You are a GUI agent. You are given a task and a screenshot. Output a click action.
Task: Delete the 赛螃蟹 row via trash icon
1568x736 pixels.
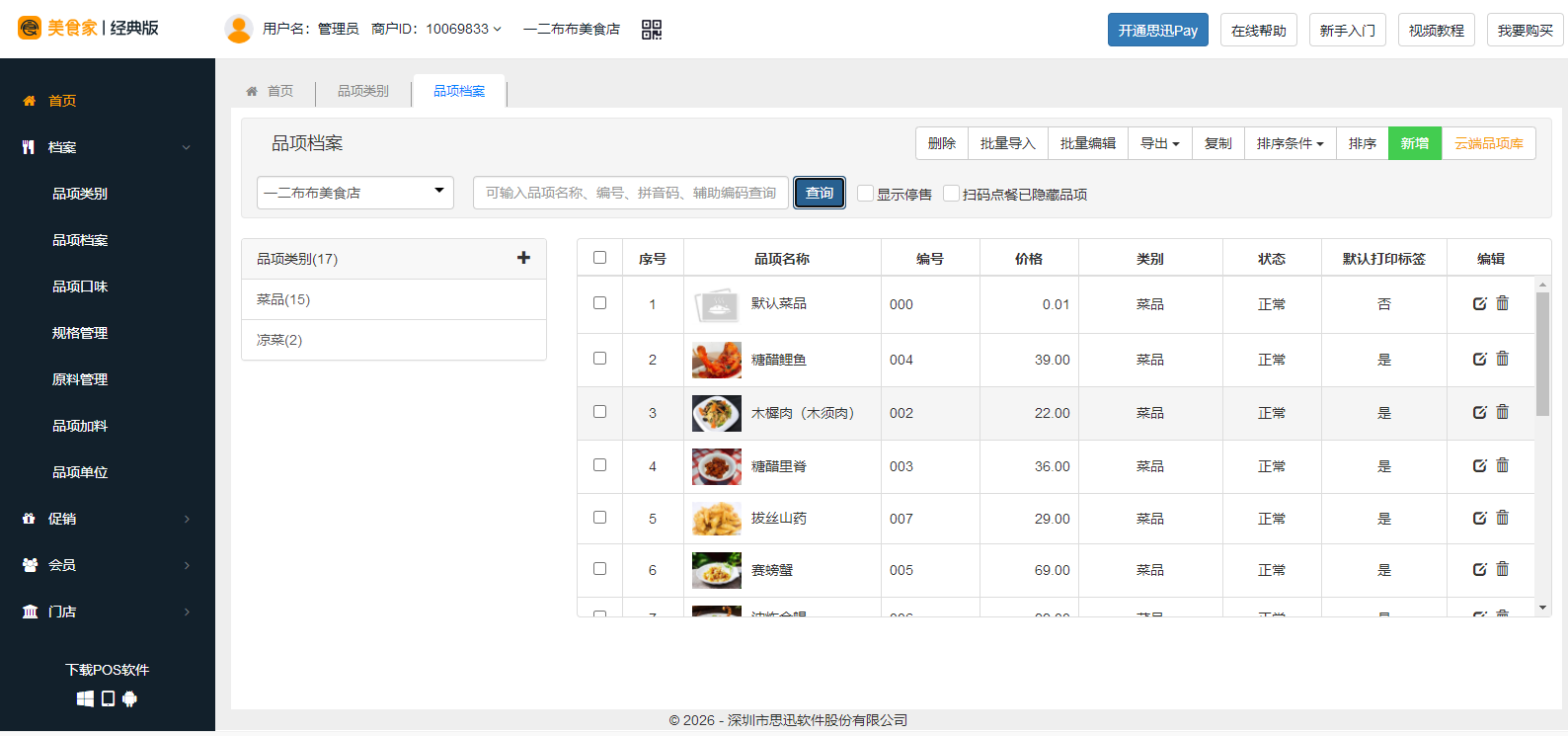tap(1503, 569)
